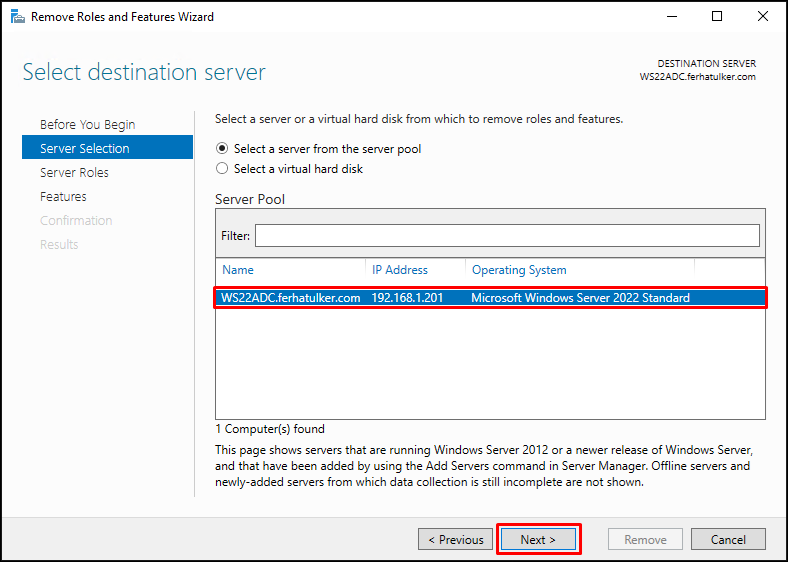Focus the server pool Filter field
The image size is (788, 562).
[x=507, y=235]
